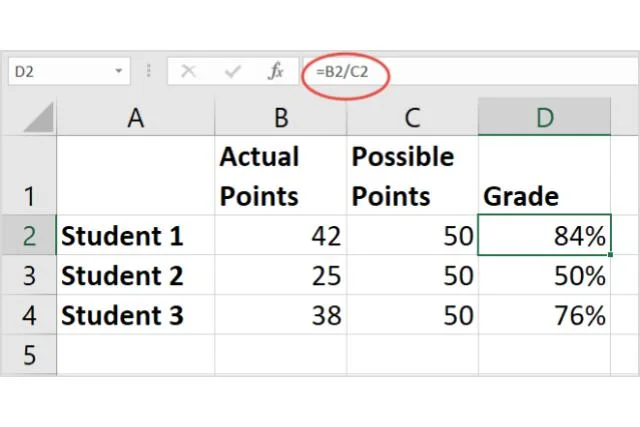Click the Cancel (X) formula bar icon
Image resolution: width=640 pixels, height=427 pixels.
tap(189, 71)
